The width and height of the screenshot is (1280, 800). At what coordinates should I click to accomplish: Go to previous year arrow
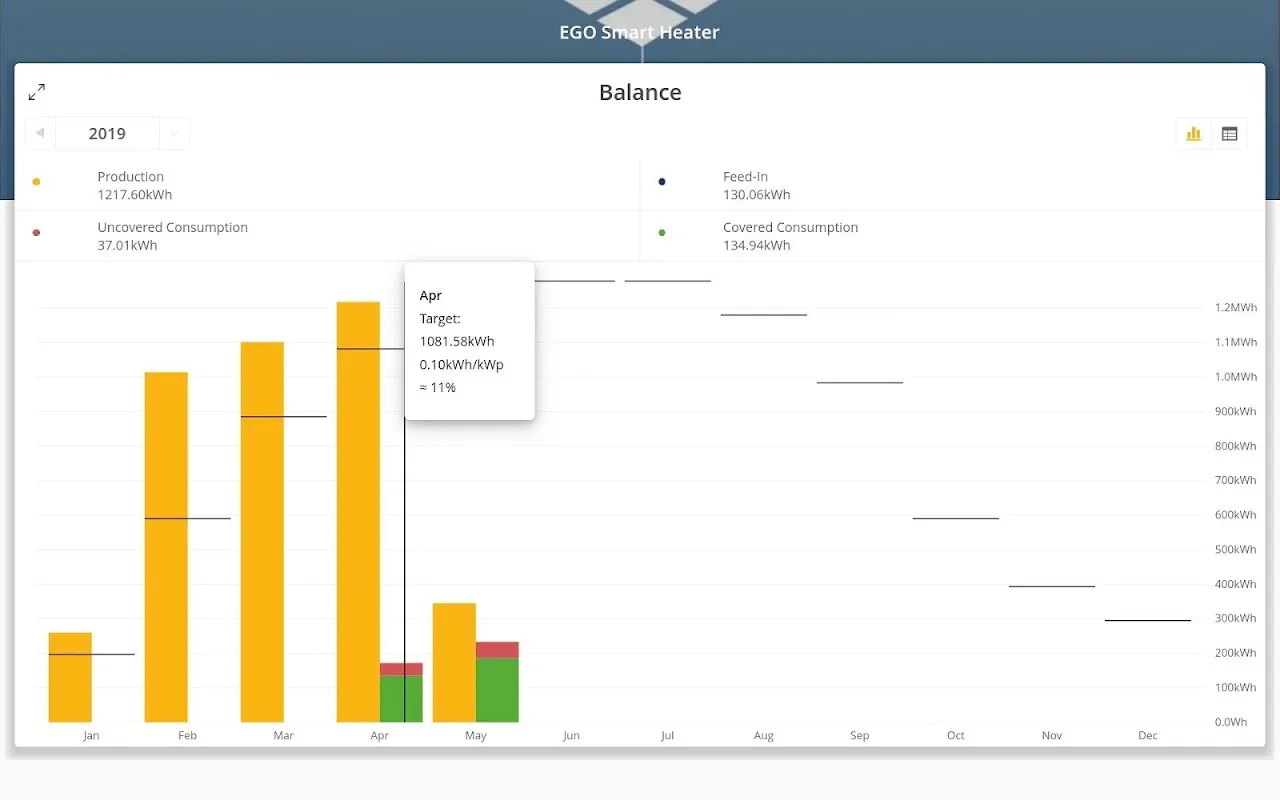coord(40,133)
